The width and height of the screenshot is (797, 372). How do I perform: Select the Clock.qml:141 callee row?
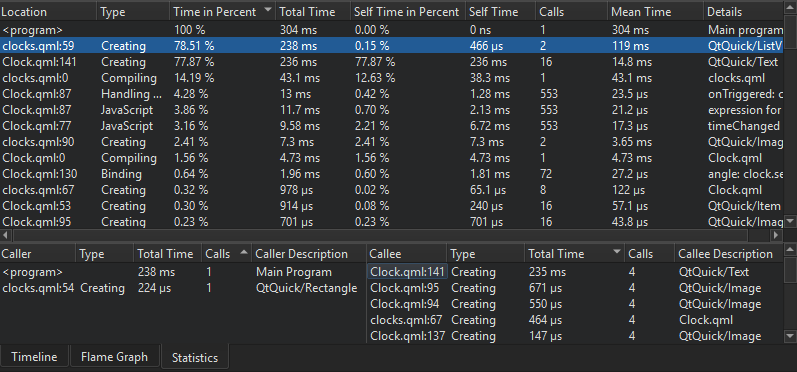[x=575, y=272]
